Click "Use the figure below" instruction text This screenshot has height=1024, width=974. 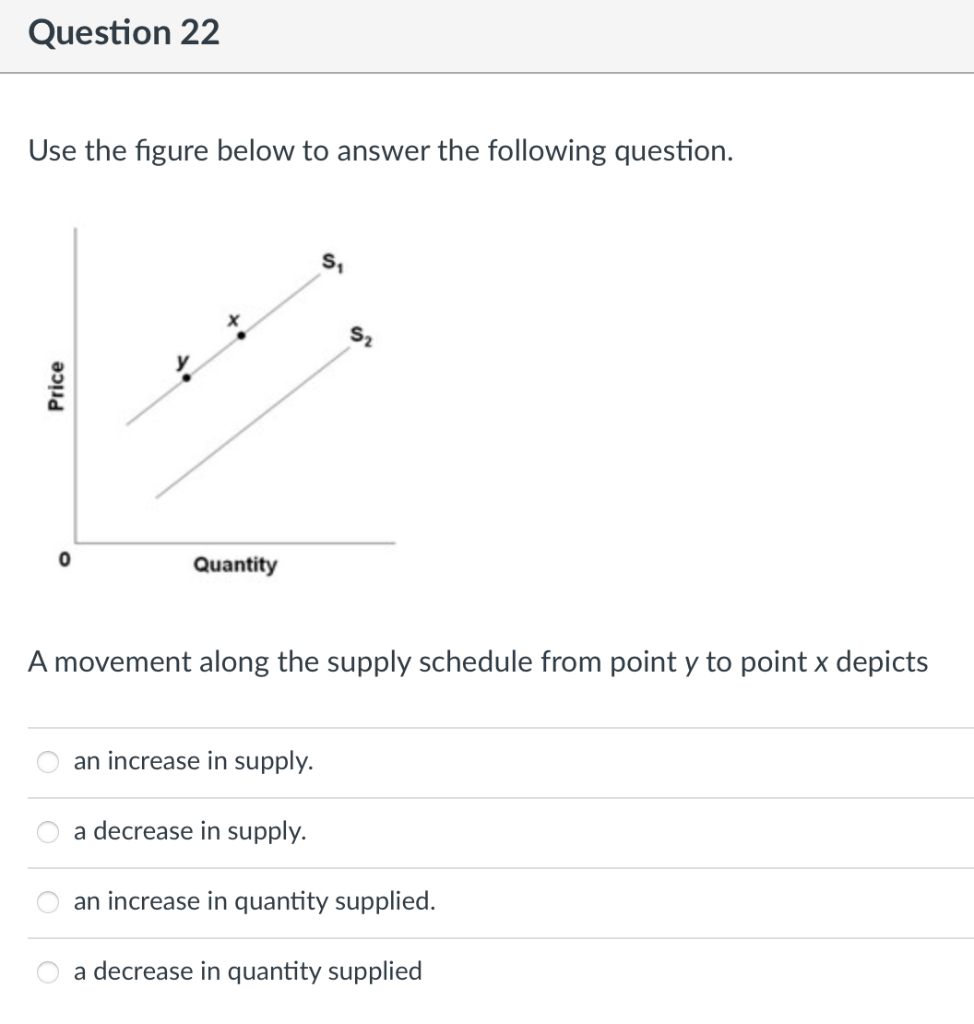(380, 151)
